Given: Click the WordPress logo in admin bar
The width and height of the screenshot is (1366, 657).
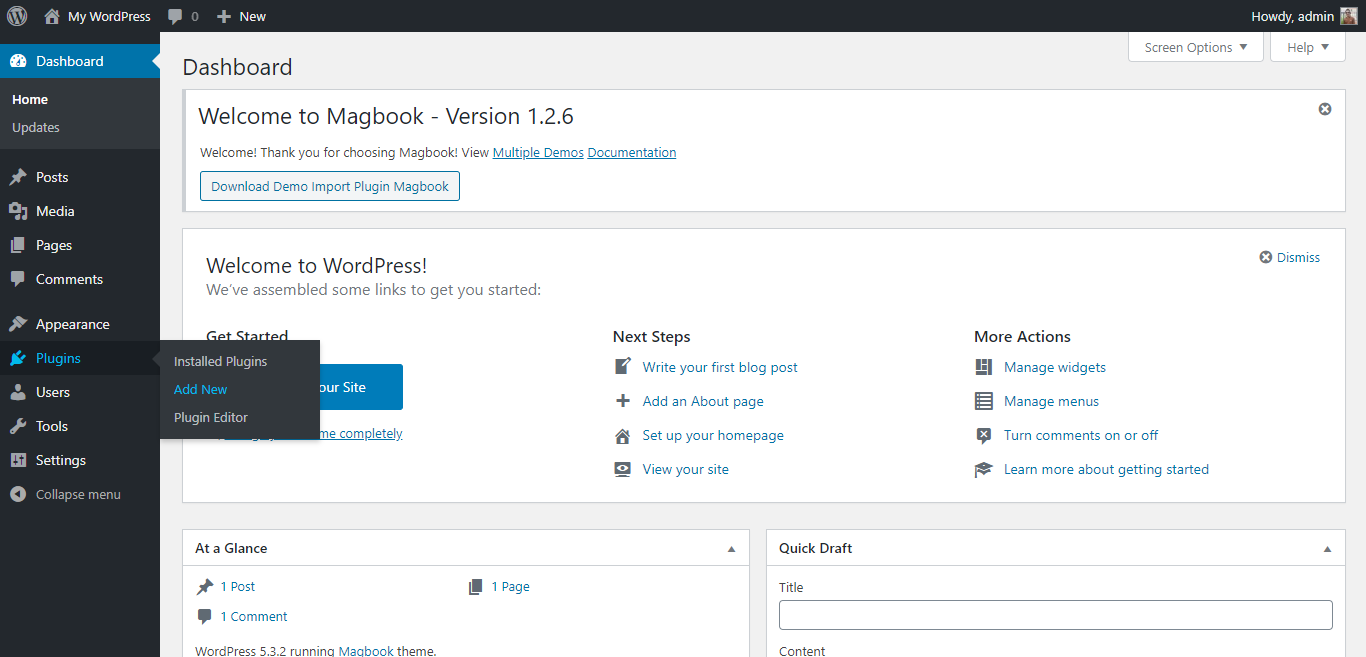Looking at the screenshot, I should coord(17,16).
